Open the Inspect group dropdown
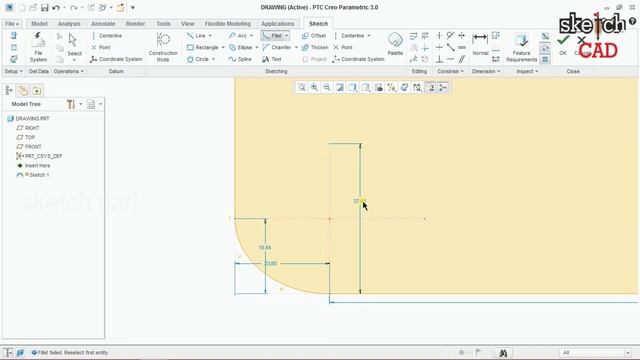This screenshot has height=360, width=640. [527, 71]
